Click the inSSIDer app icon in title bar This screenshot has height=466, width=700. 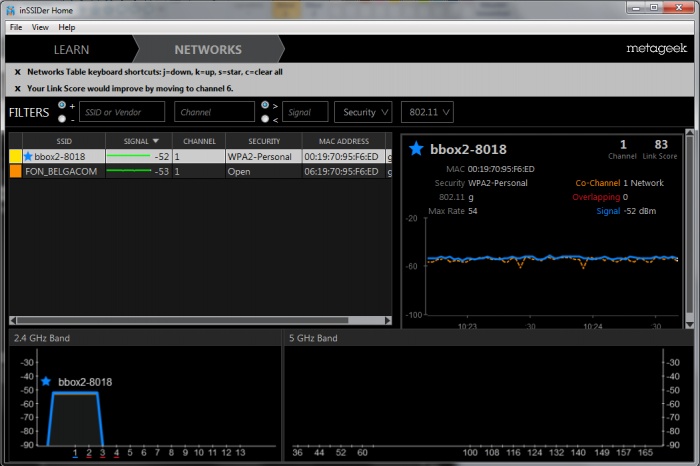tap(11, 10)
